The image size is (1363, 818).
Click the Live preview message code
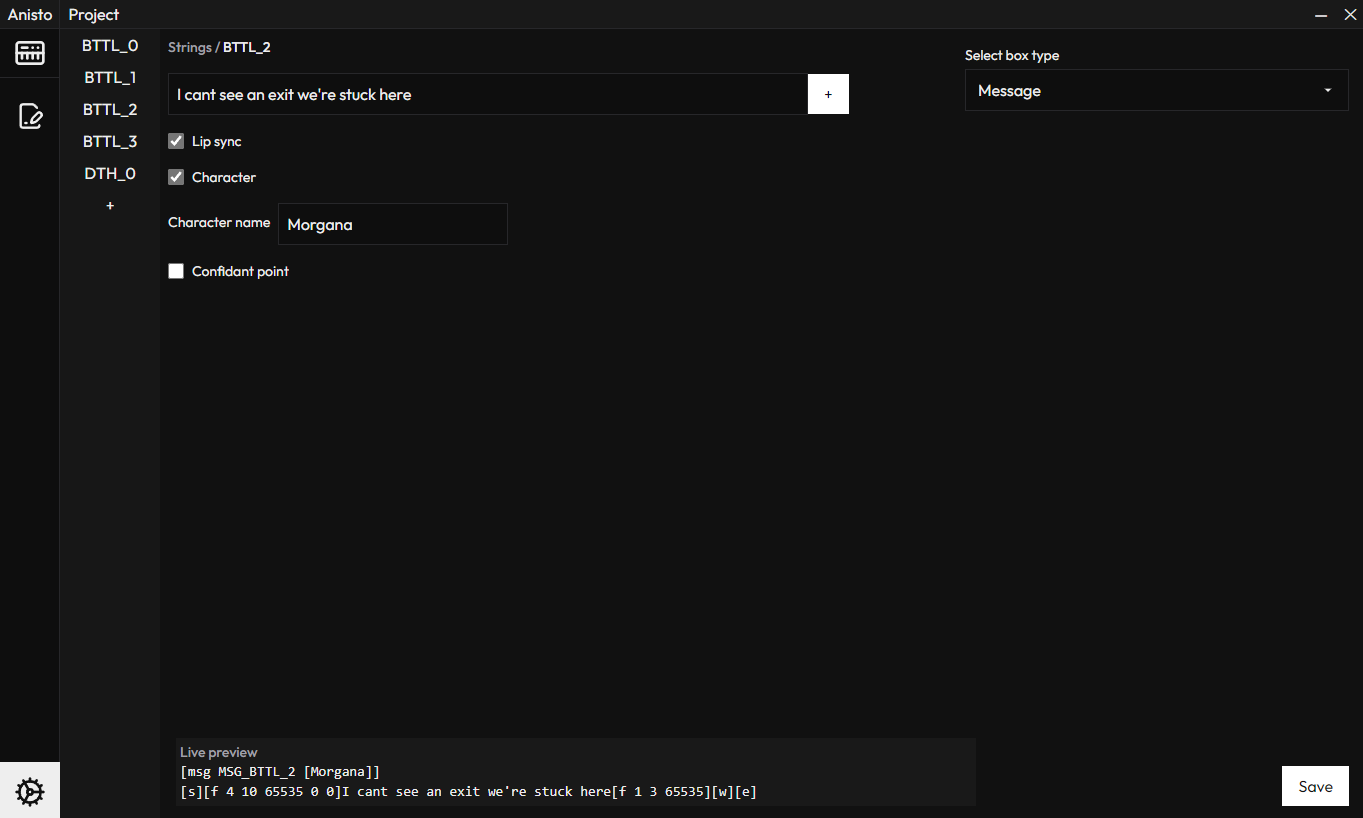click(469, 782)
